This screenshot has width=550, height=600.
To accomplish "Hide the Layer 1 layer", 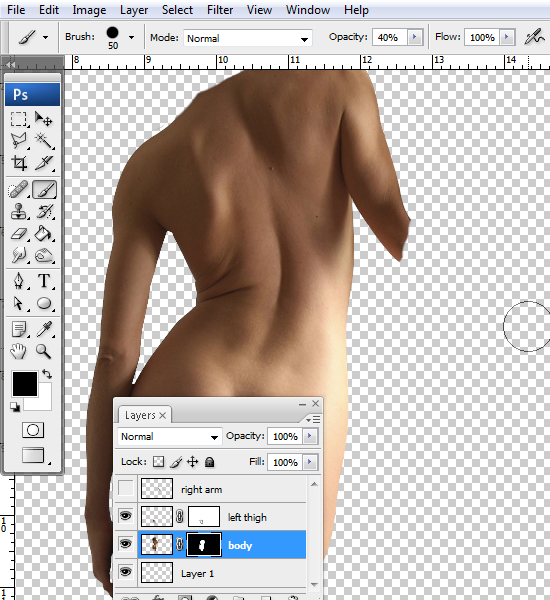I will click(x=126, y=572).
